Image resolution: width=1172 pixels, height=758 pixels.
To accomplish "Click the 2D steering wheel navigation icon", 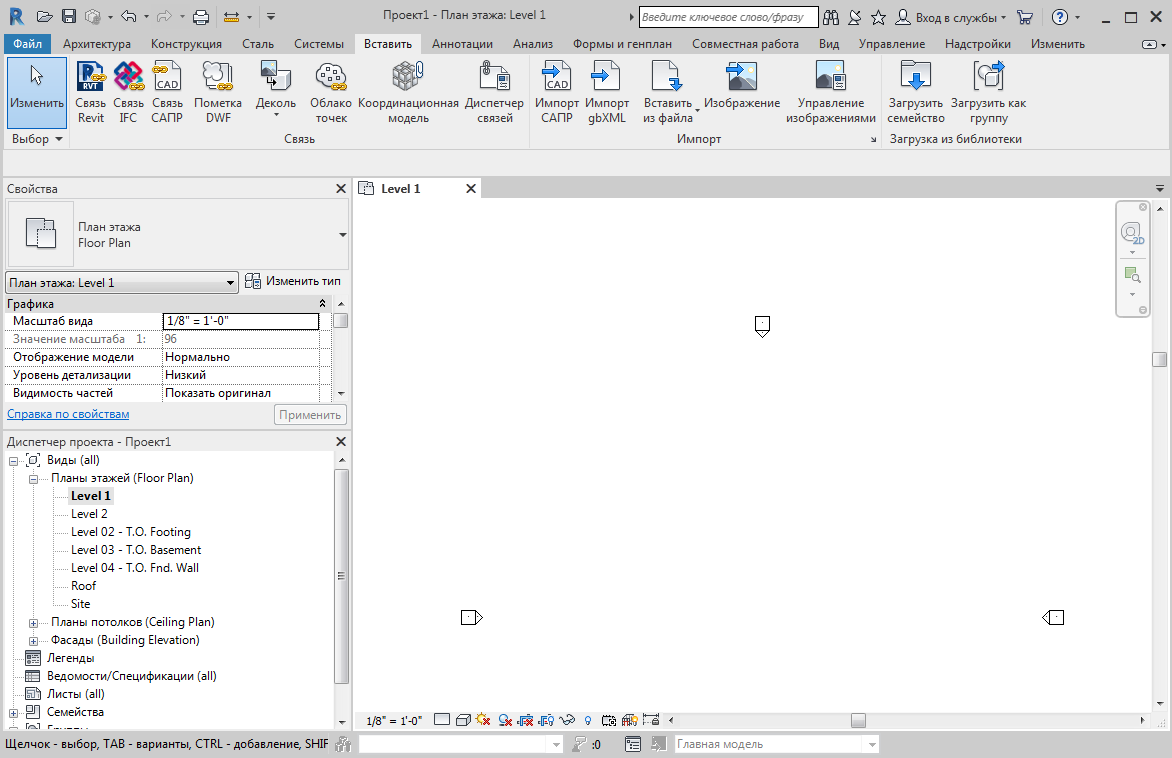I will click(x=1132, y=233).
